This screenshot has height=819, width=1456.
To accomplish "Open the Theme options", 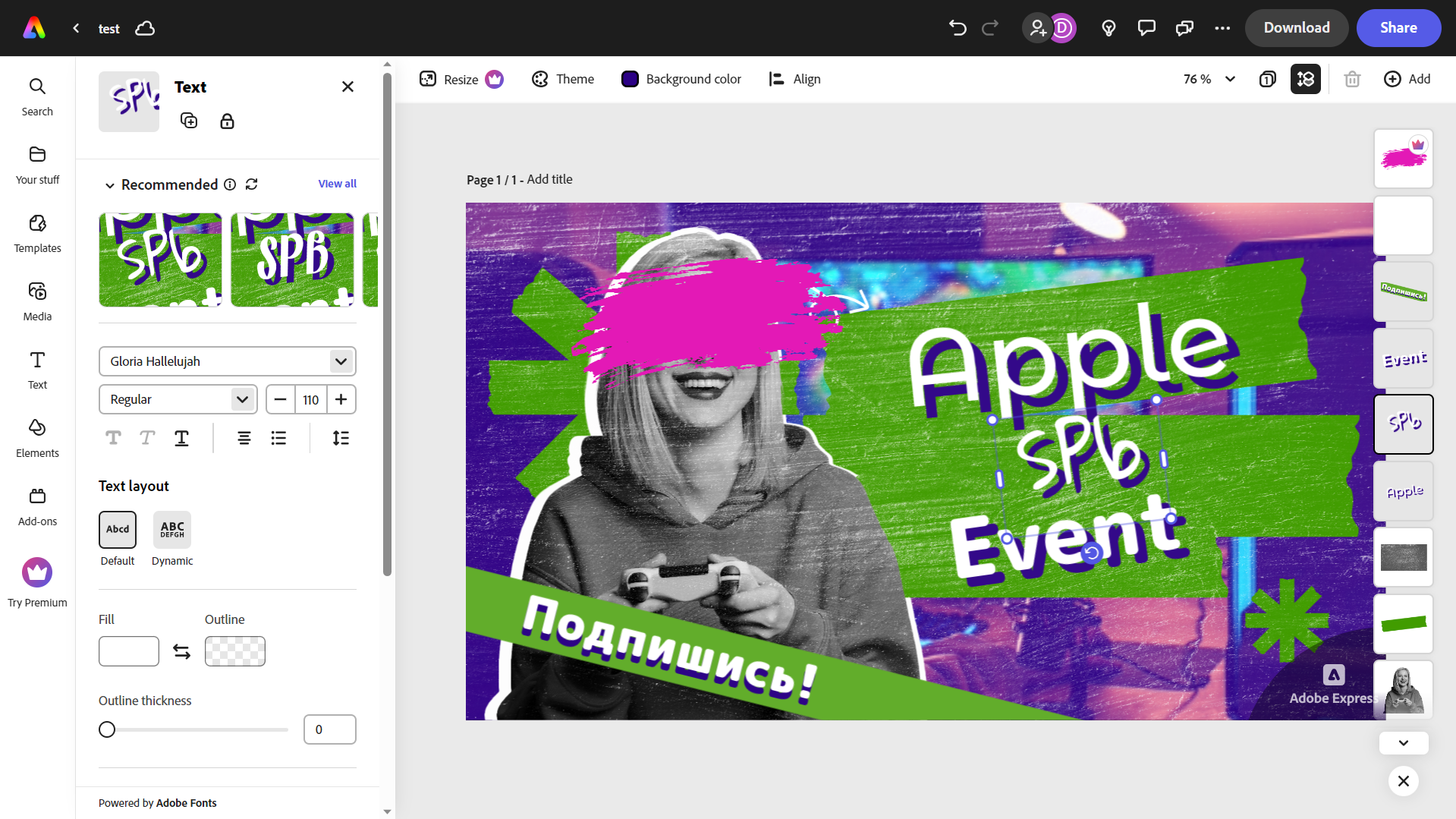I will [563, 79].
